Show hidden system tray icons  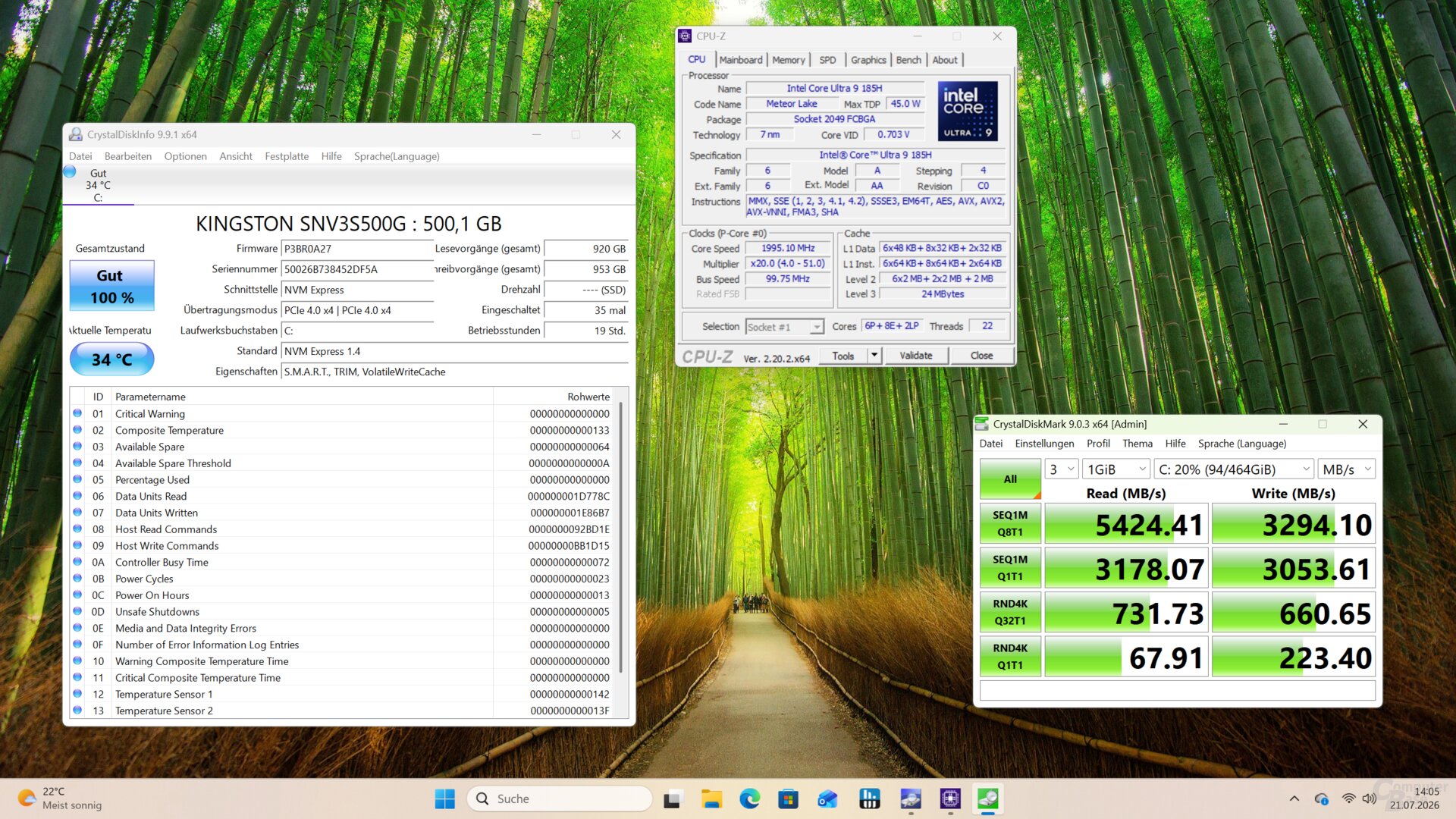click(x=1294, y=799)
